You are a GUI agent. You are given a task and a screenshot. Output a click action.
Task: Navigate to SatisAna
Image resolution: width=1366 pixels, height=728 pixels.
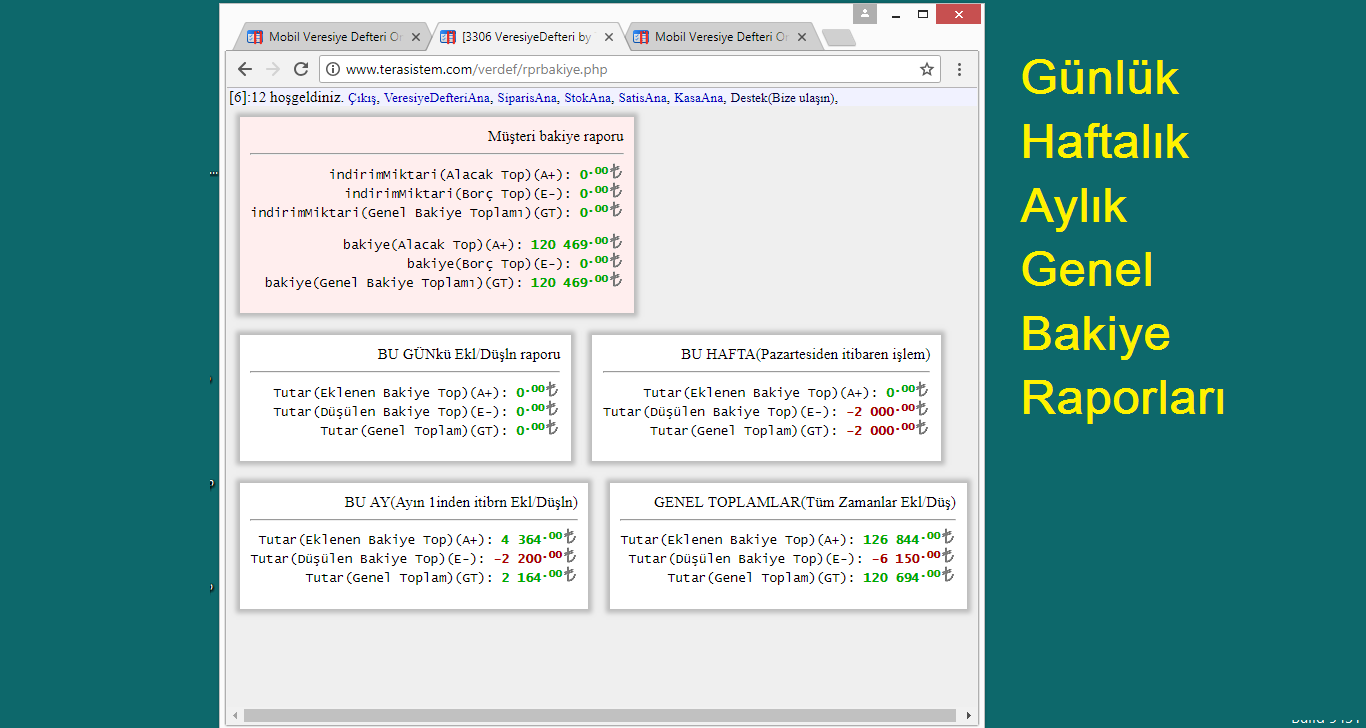(643, 98)
